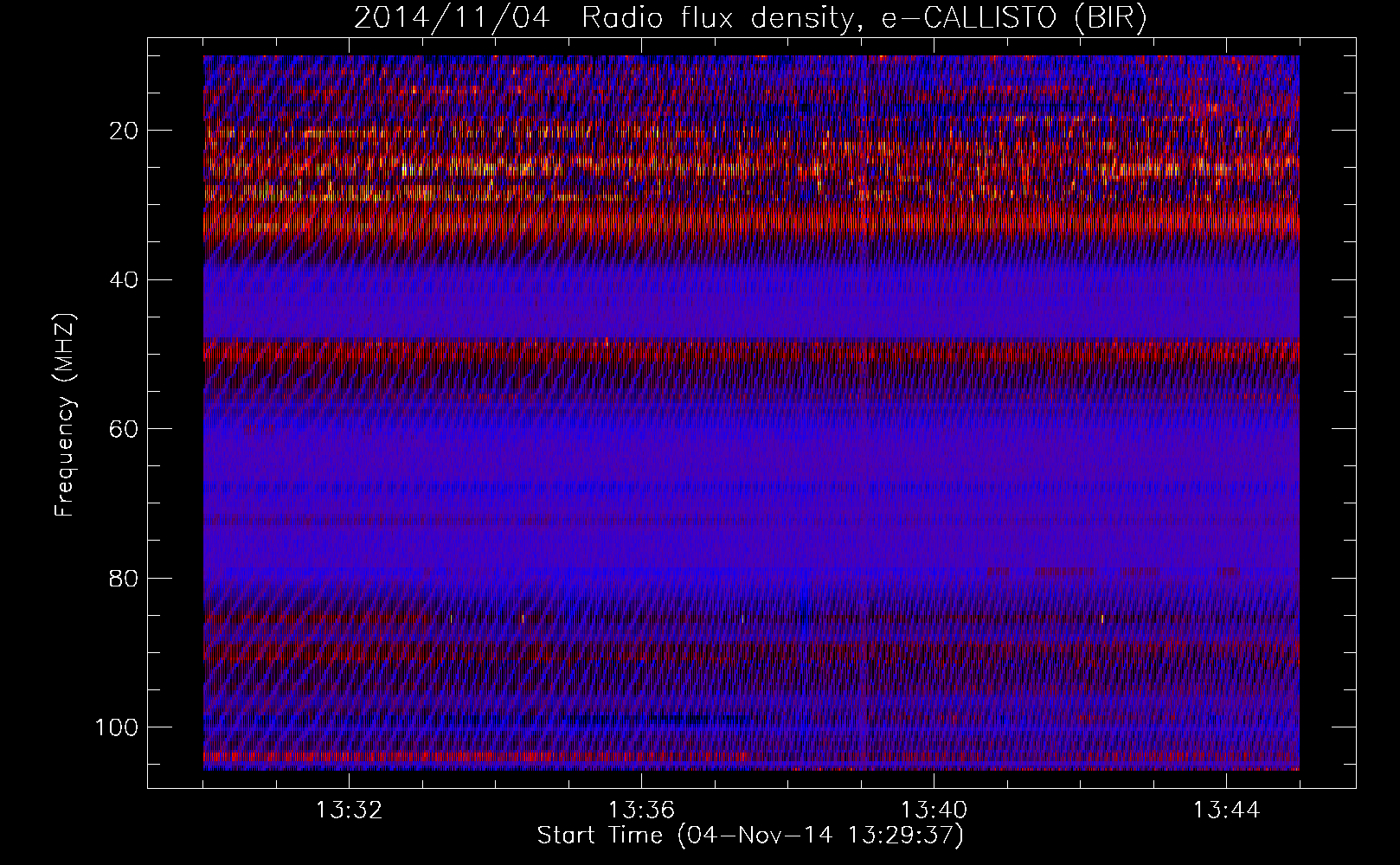Click the 13:40 time tick label

[934, 811]
